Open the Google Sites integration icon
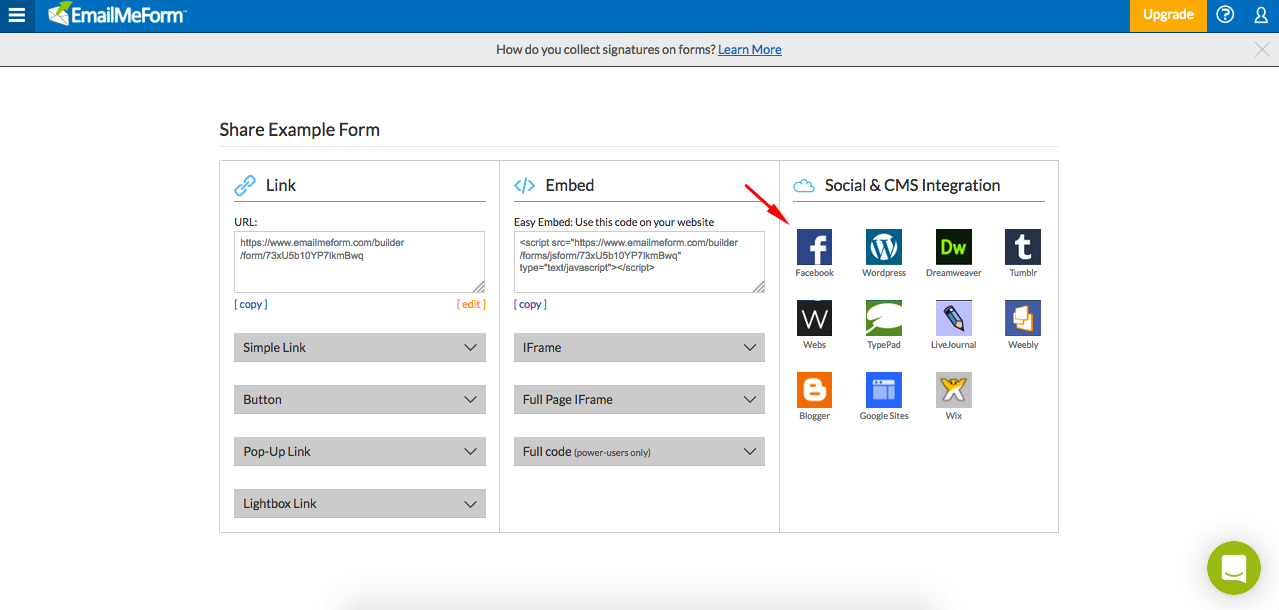 point(883,389)
